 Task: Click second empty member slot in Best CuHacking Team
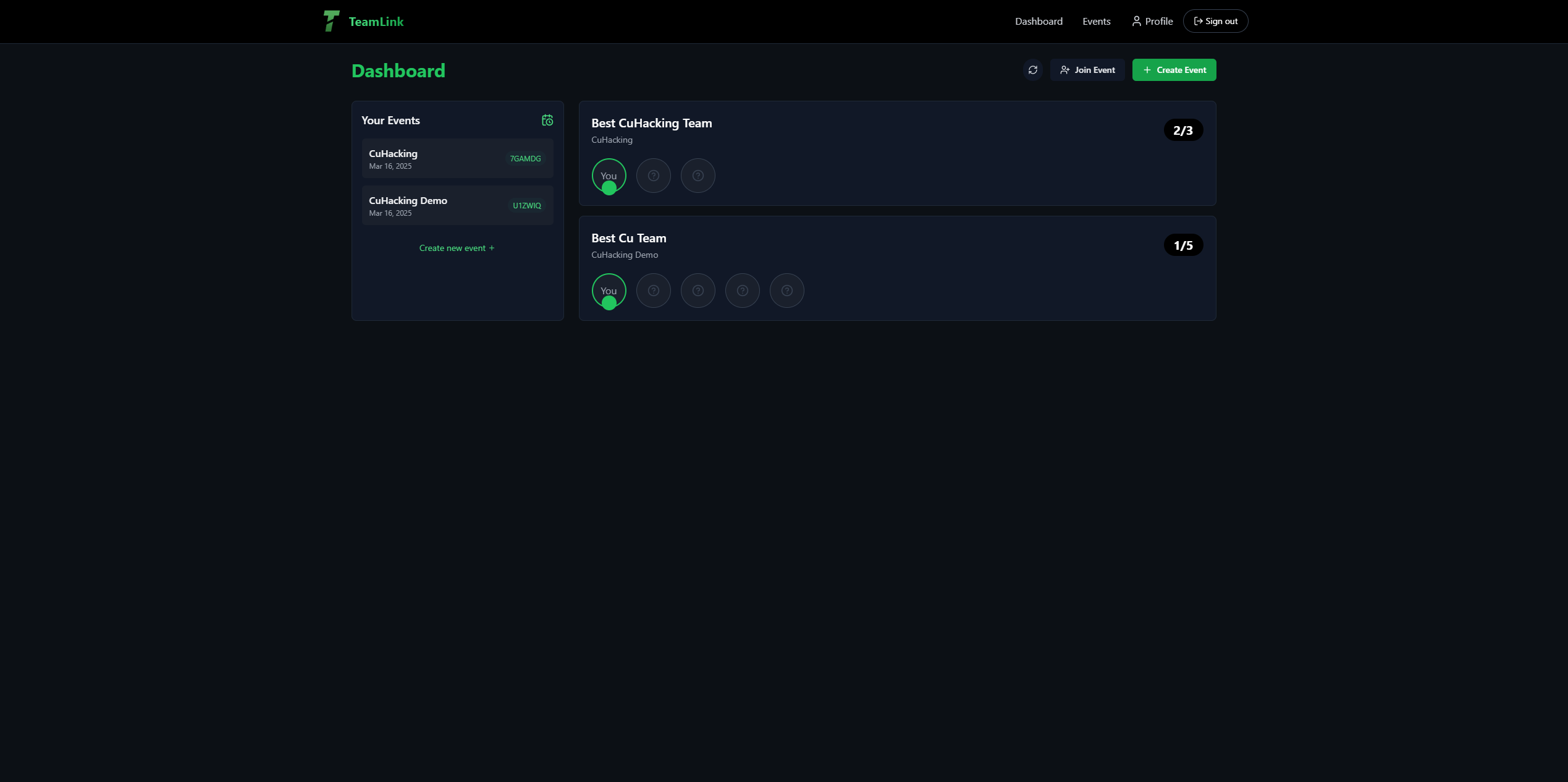(x=653, y=176)
